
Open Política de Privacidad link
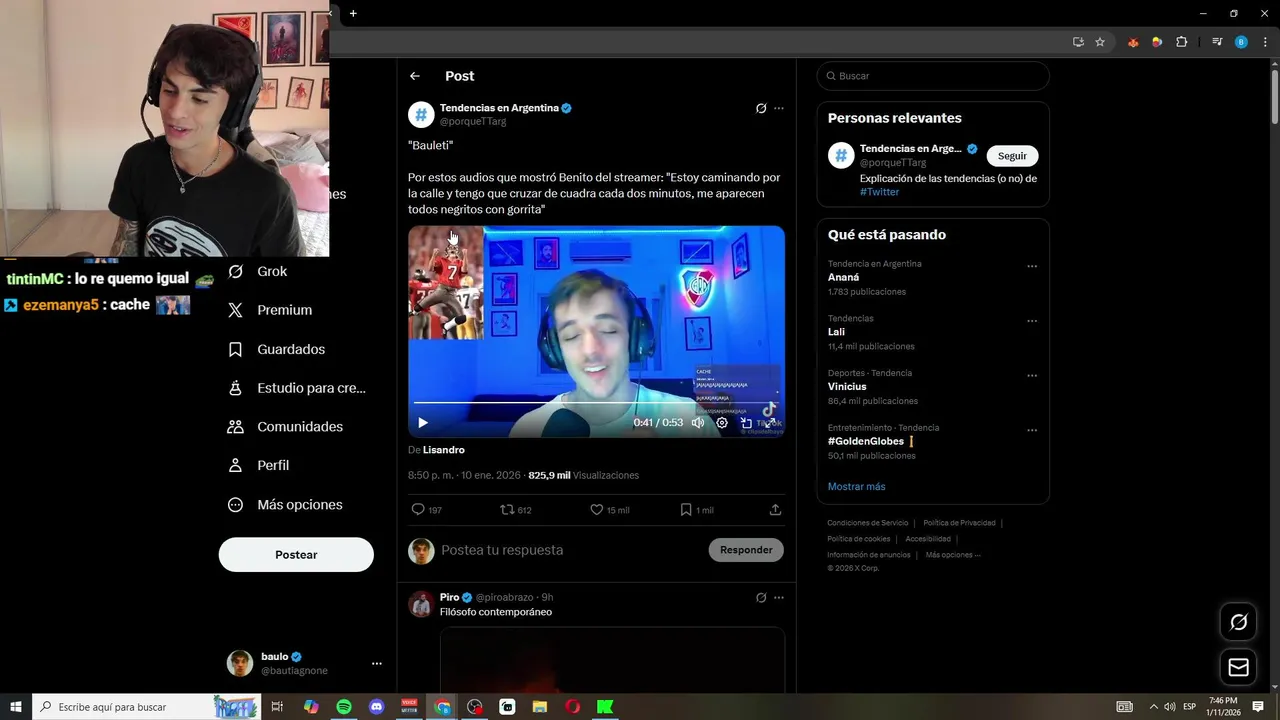tap(959, 523)
